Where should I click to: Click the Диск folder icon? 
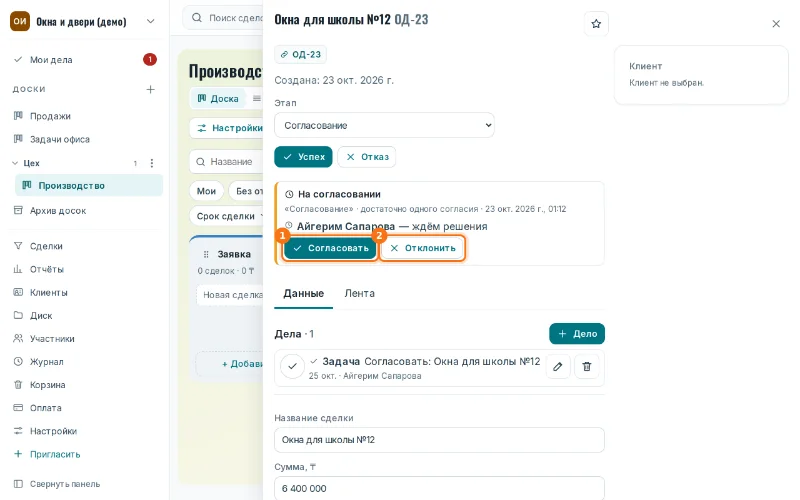click(18, 315)
